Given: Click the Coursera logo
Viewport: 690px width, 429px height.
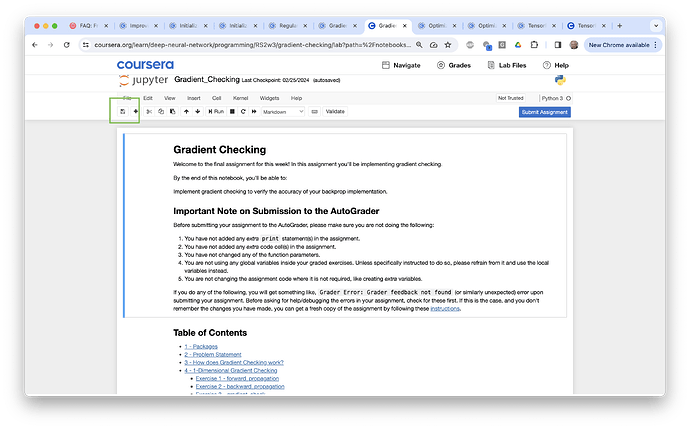Looking at the screenshot, I should tap(145, 65).
